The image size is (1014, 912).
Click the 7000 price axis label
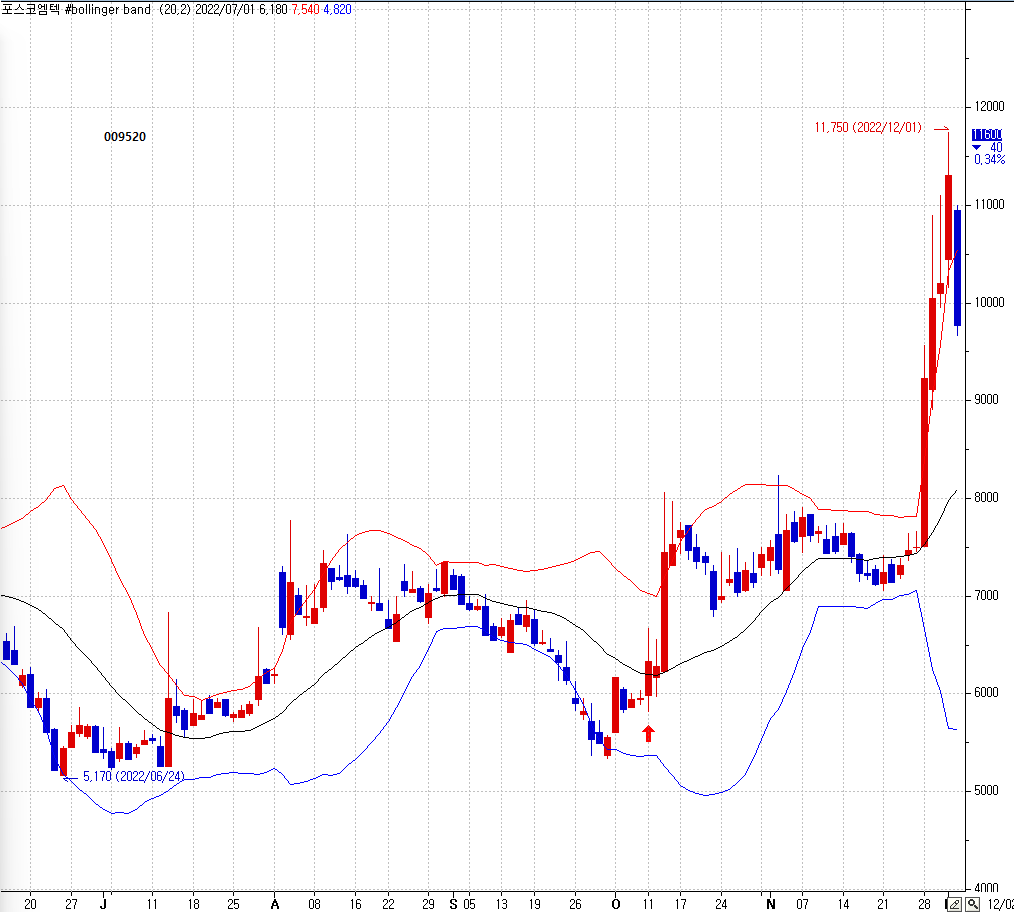[x=986, y=595]
